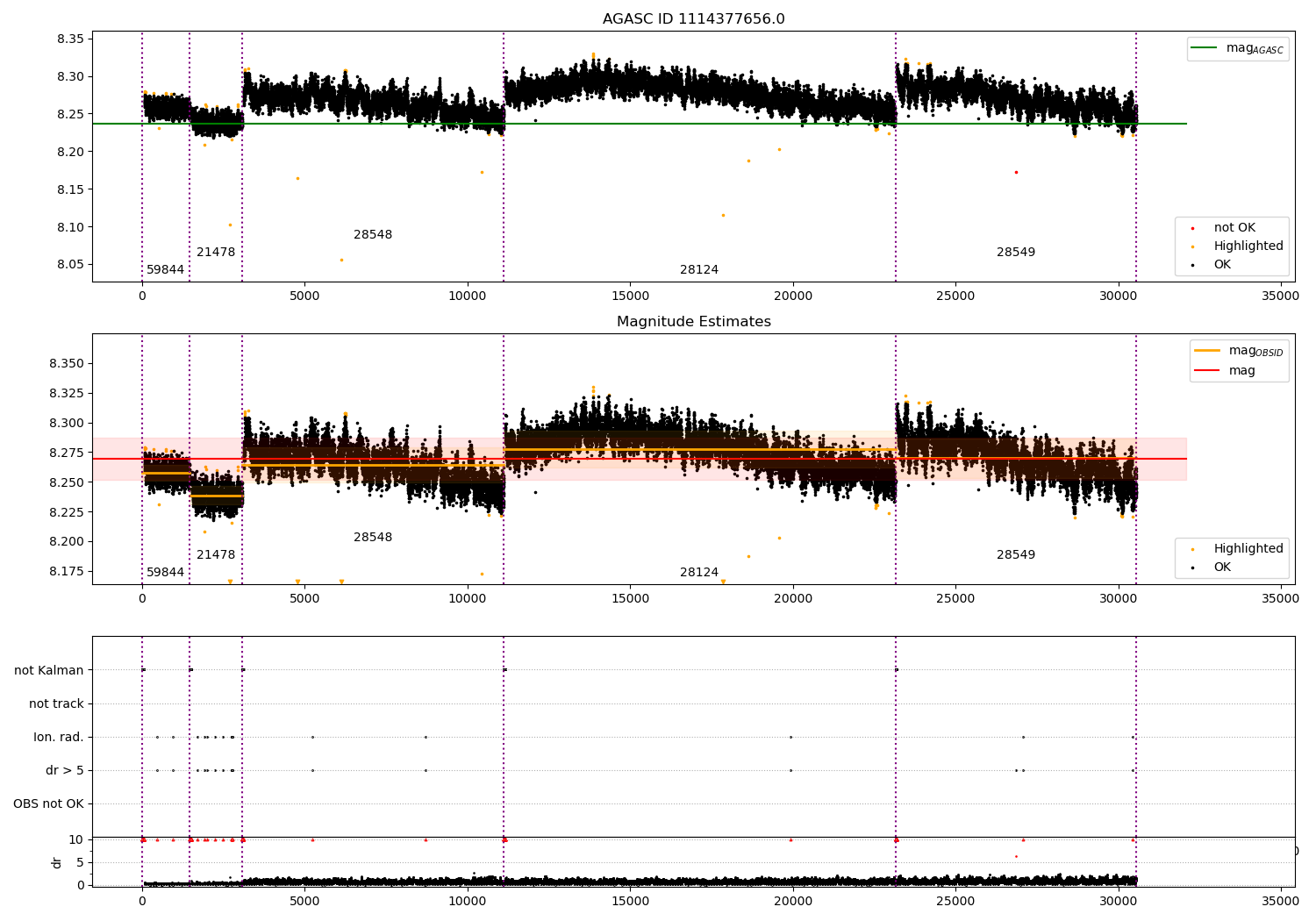Click label 28124 in Magnitude Estimates plot
The height and width of the screenshot is (921, 1316).
point(699,573)
